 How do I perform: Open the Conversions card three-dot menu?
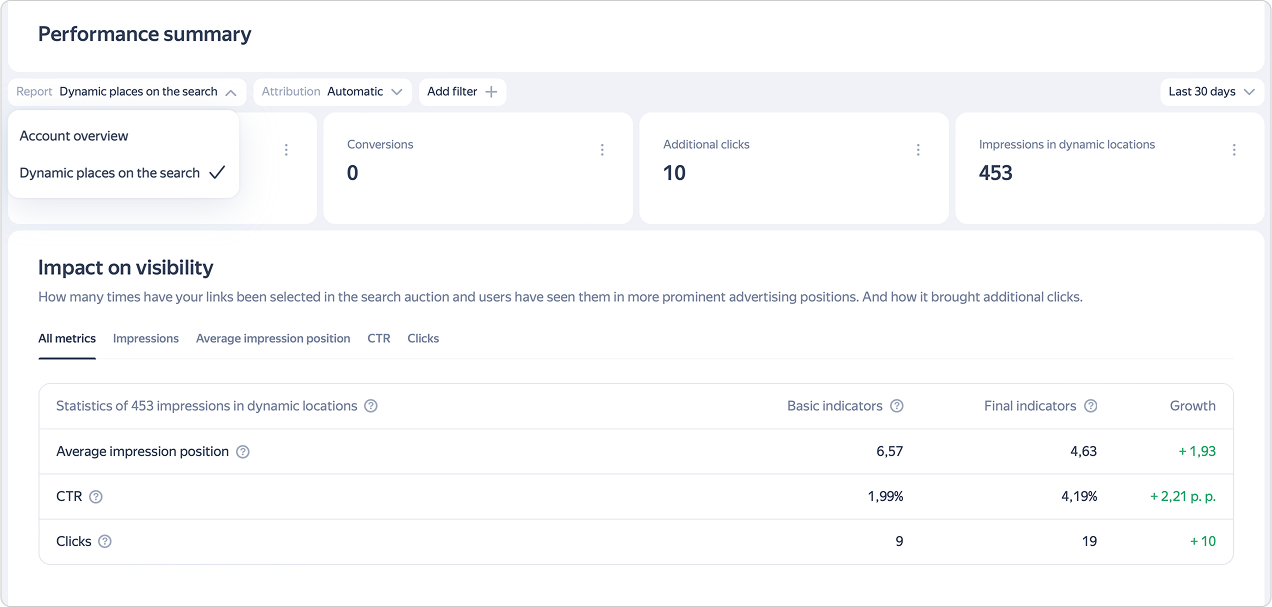pyautogui.click(x=602, y=150)
